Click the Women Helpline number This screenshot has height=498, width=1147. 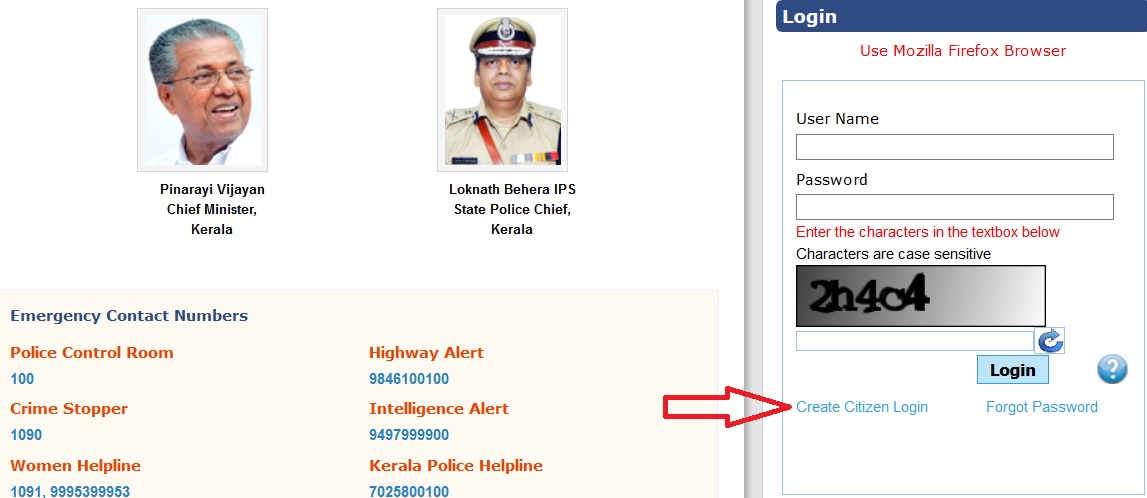click(70, 491)
